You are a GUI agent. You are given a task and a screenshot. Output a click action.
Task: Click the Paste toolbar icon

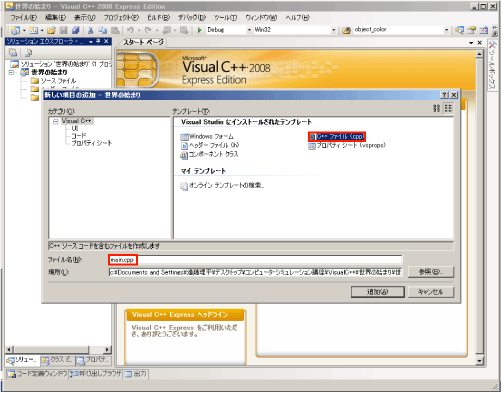[115, 30]
